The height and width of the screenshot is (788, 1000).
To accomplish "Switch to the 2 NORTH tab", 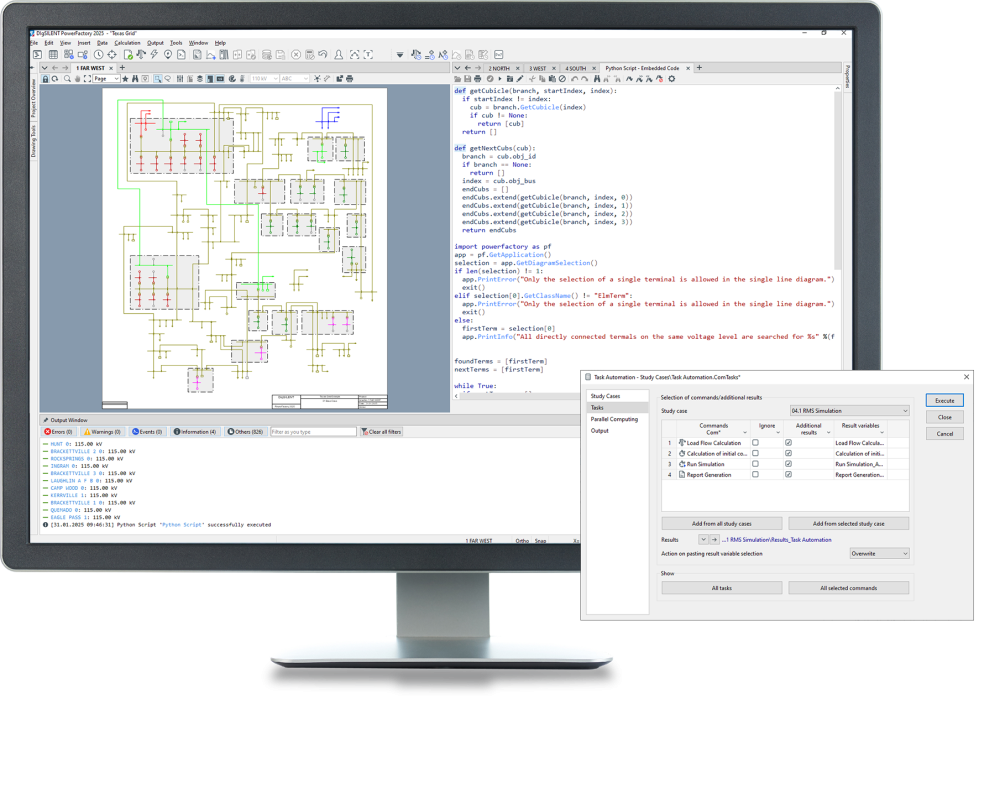I will click(499, 68).
